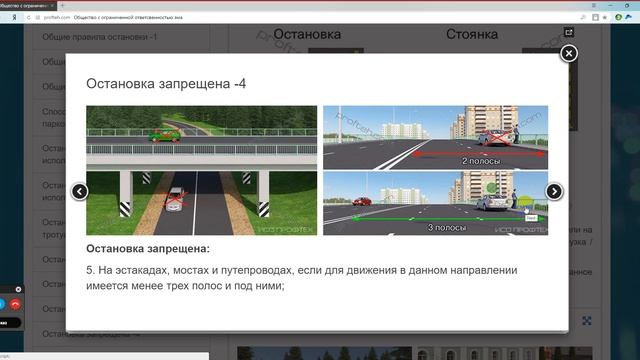Click the reader mode icon in address bar

pos(596,17)
